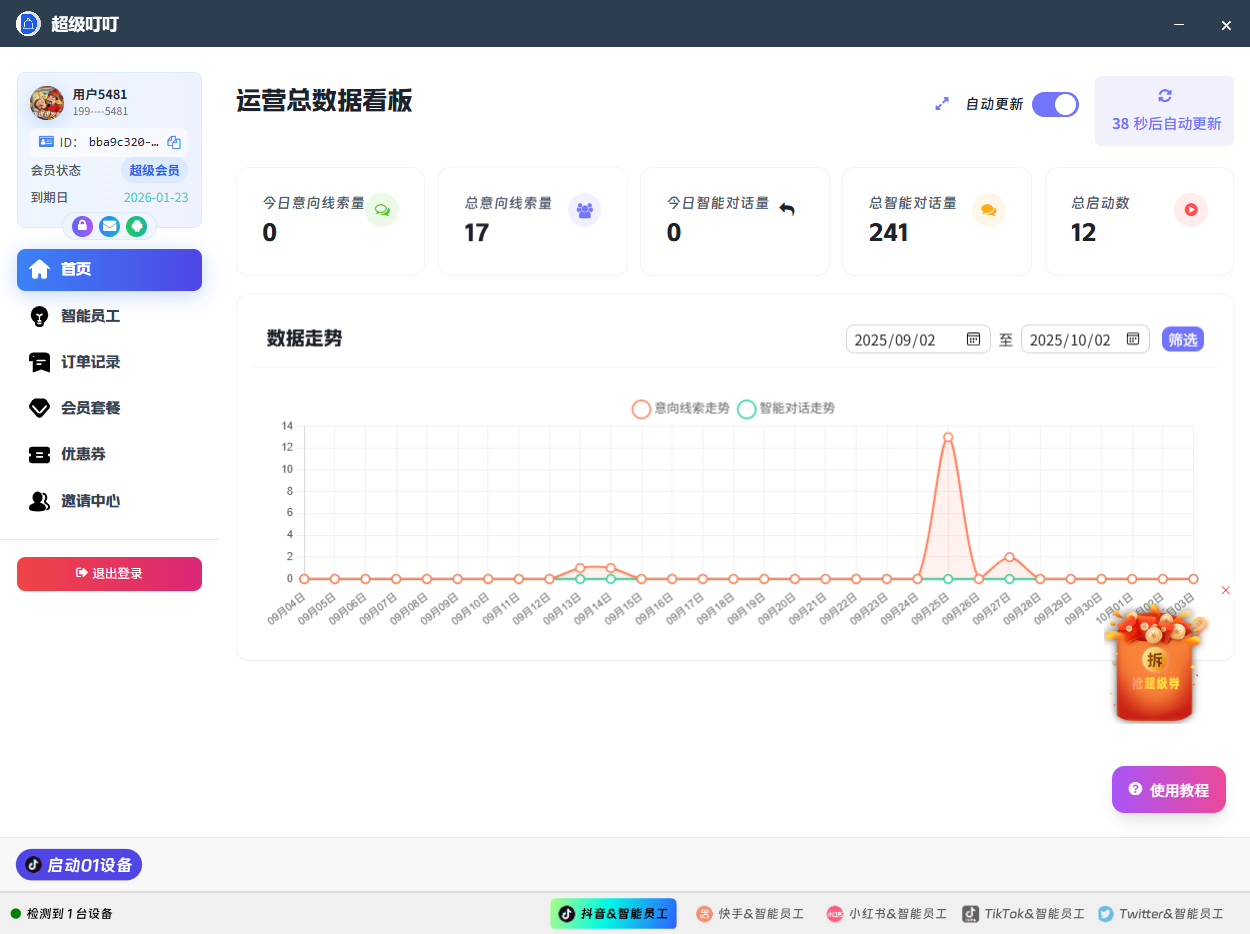Click the 筛选 filter button
1250x934 pixels.
1183,339
